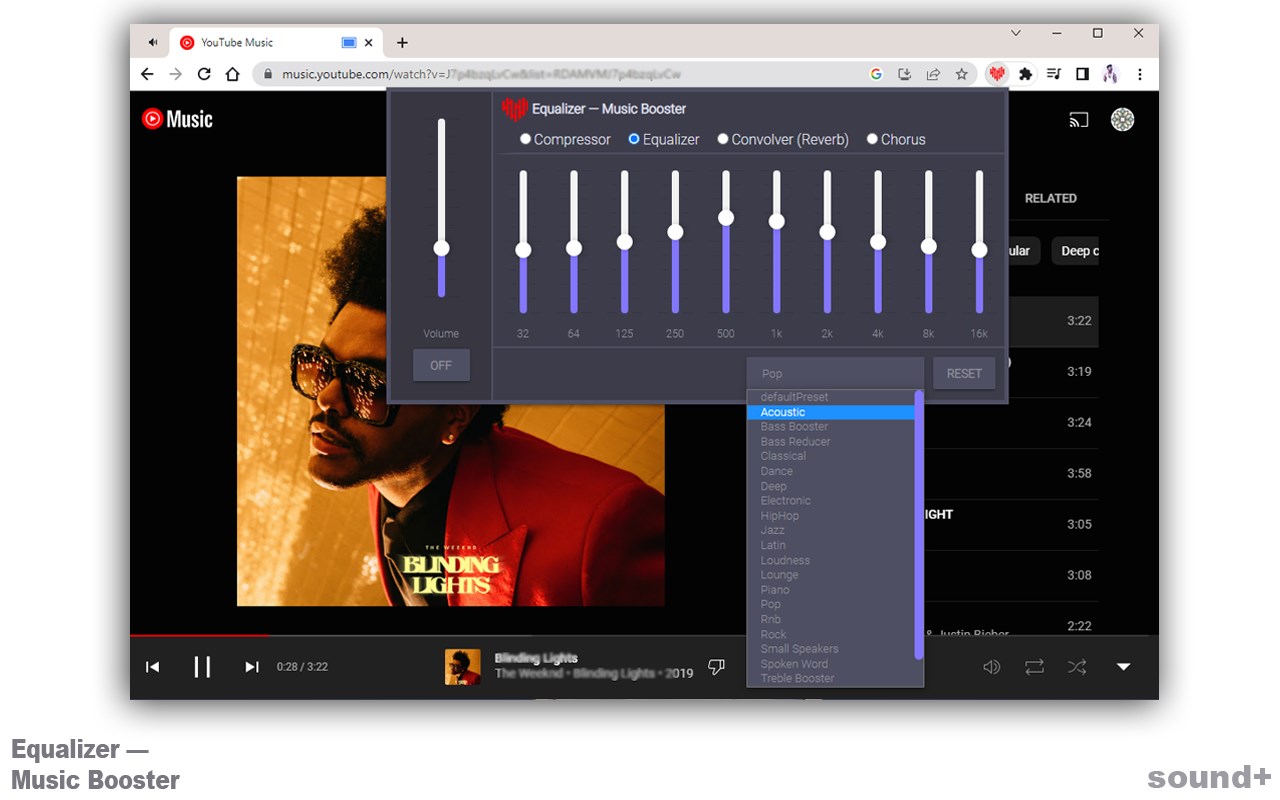The width and height of the screenshot is (1280, 800).
Task: Pause the current song
Action: [x=202, y=667]
